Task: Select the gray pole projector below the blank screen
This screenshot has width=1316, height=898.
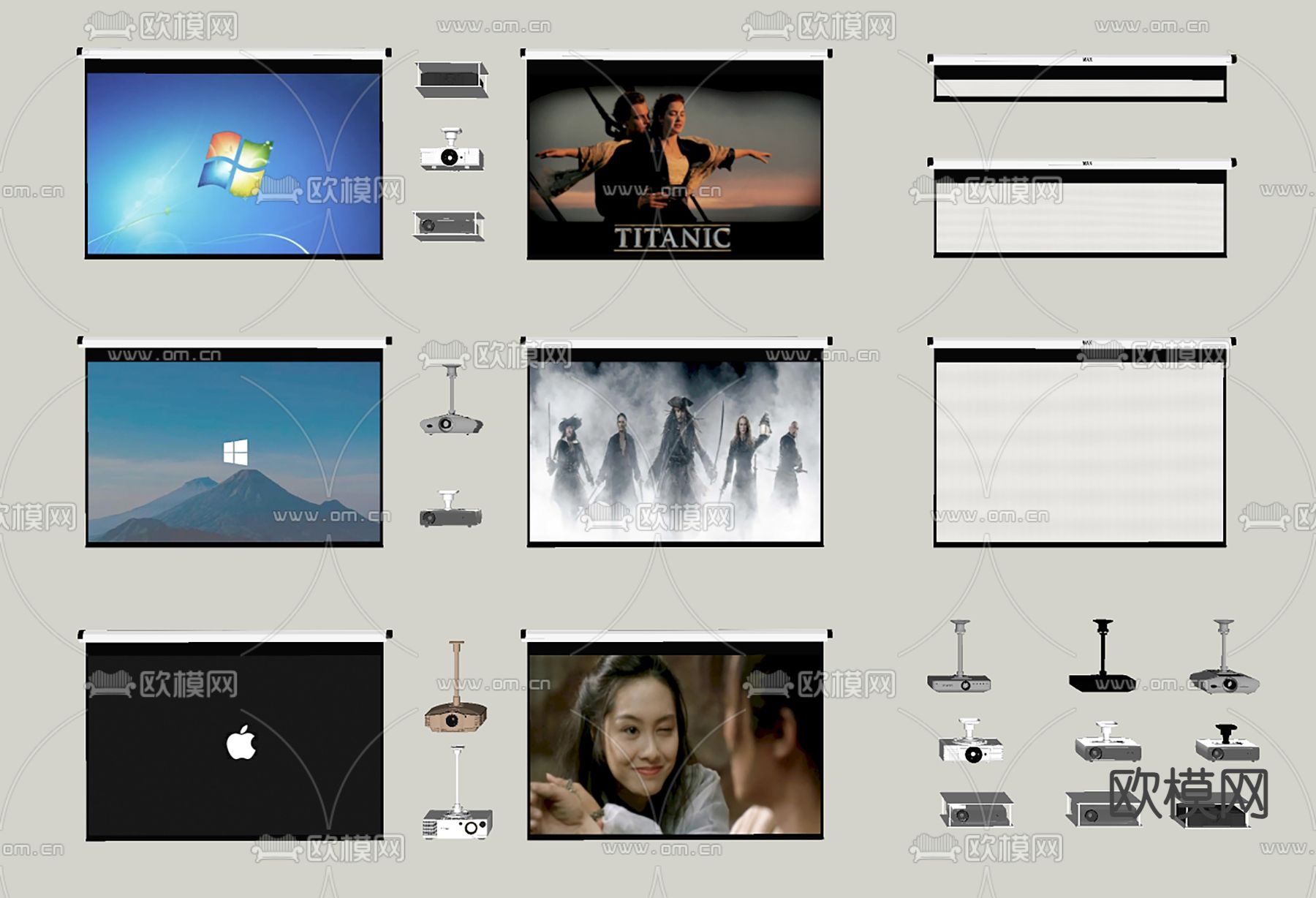Action: (960, 656)
